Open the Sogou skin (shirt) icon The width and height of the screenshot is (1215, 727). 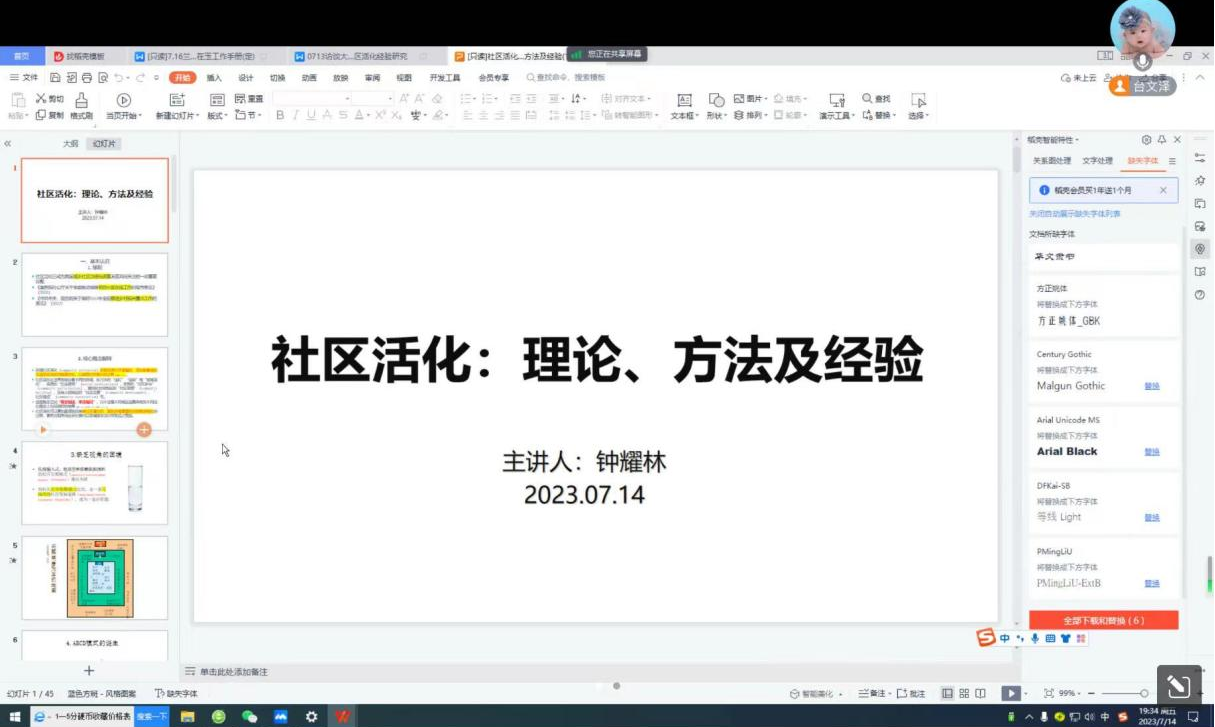[x=1065, y=638]
